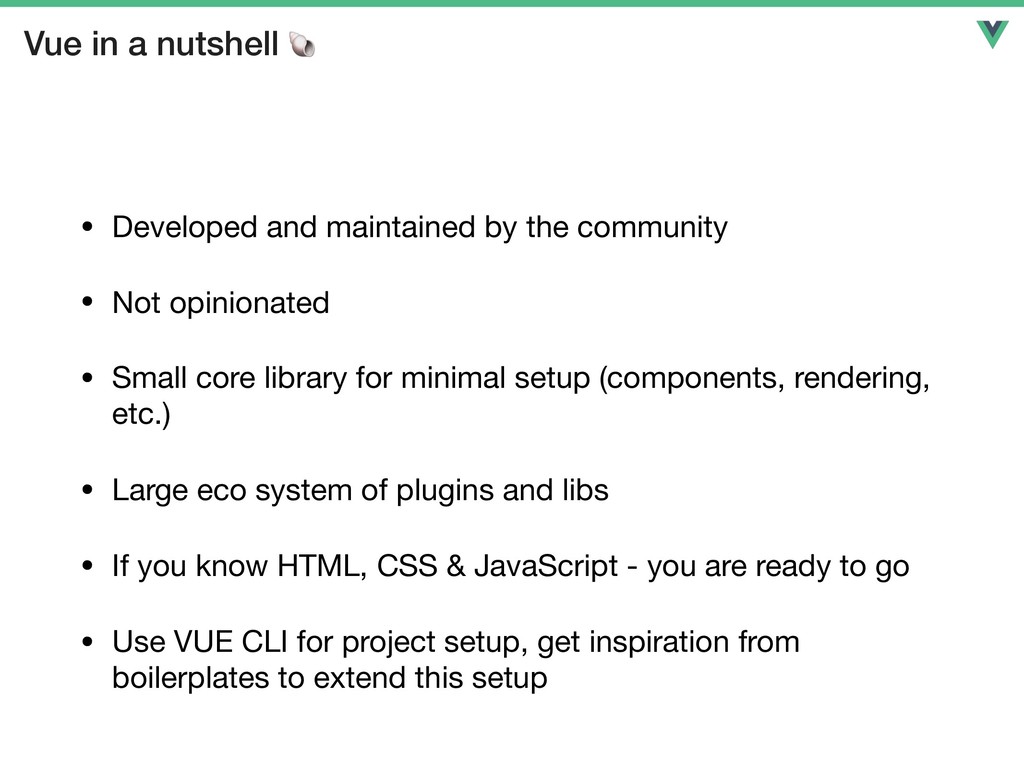Click the 'etc.)' continuation line
The image size is (1024, 768).
tap(141, 414)
